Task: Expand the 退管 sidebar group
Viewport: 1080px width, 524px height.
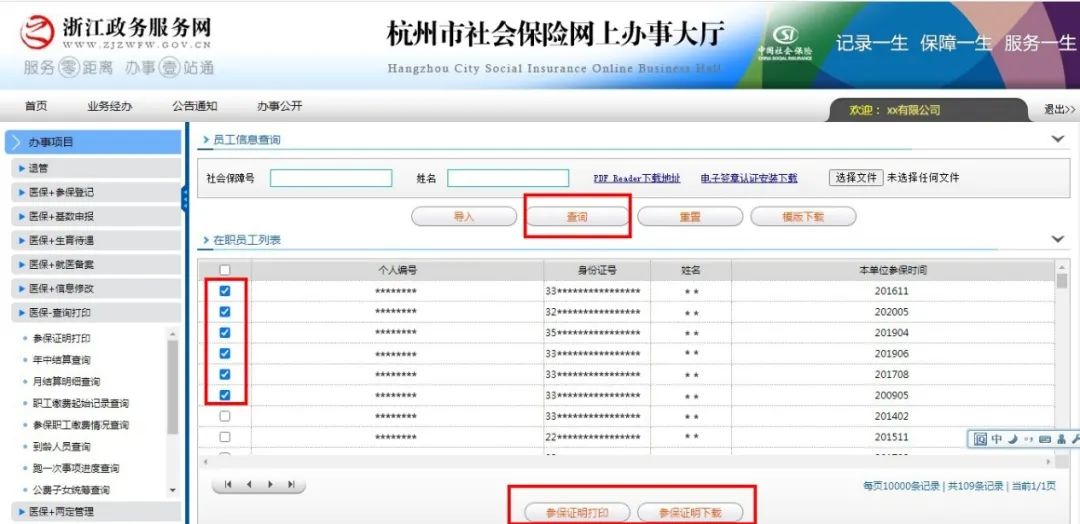Action: coord(96,168)
